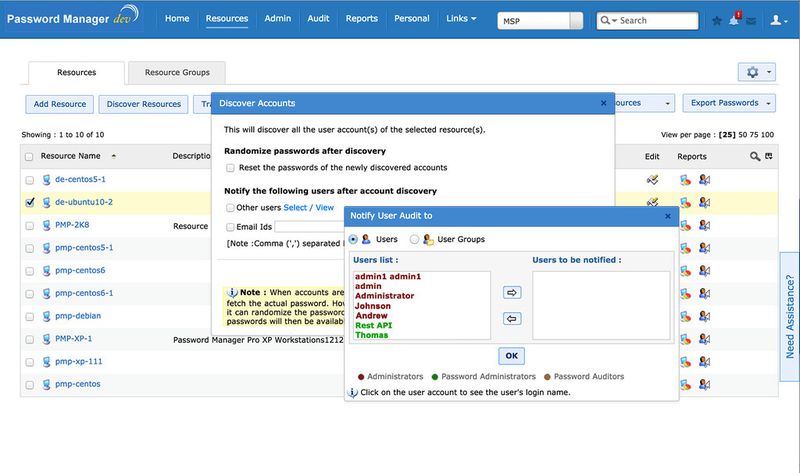The height and width of the screenshot is (473, 800).
Task: Tick select-all resources header checkbox
Action: click(29, 157)
